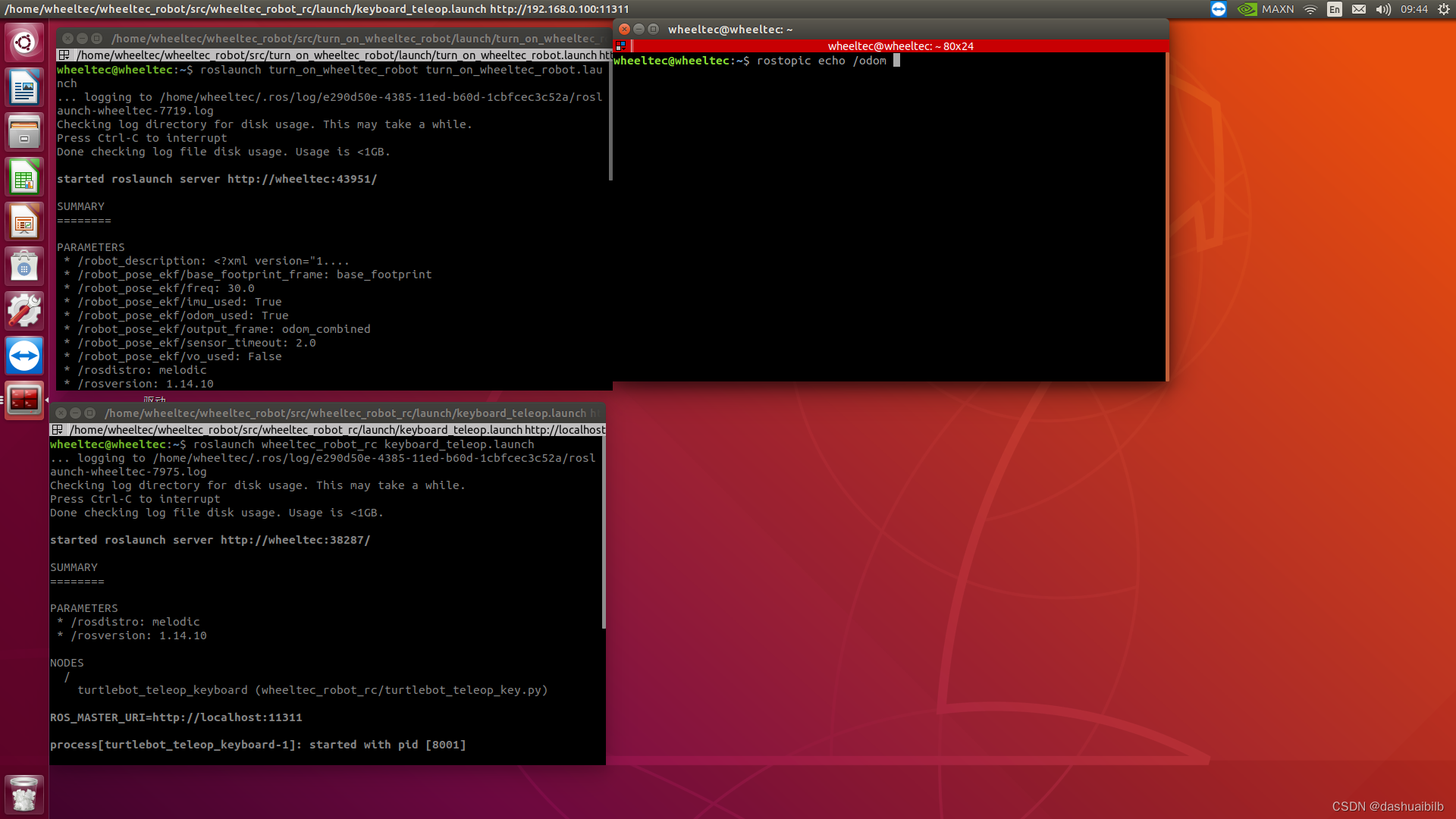Screen dimensions: 1456x819
Task: Open LibreOffice Impress from launcher
Action: point(24,222)
